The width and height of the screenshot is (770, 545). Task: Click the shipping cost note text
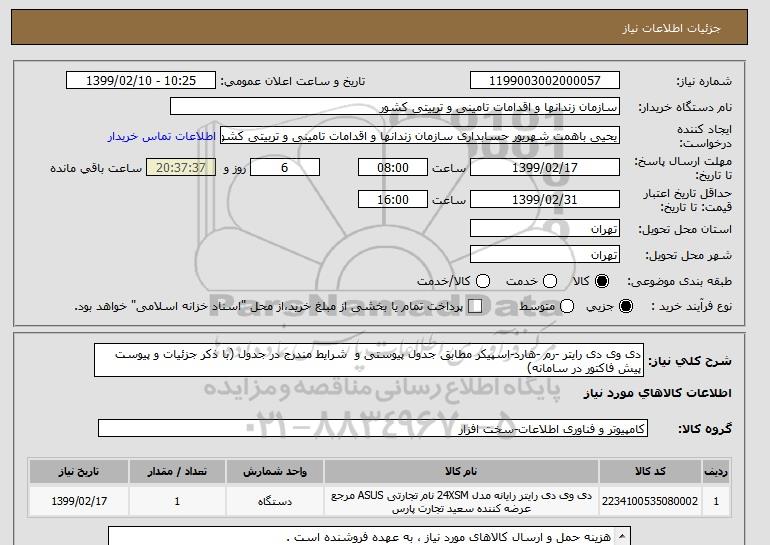coord(448,537)
